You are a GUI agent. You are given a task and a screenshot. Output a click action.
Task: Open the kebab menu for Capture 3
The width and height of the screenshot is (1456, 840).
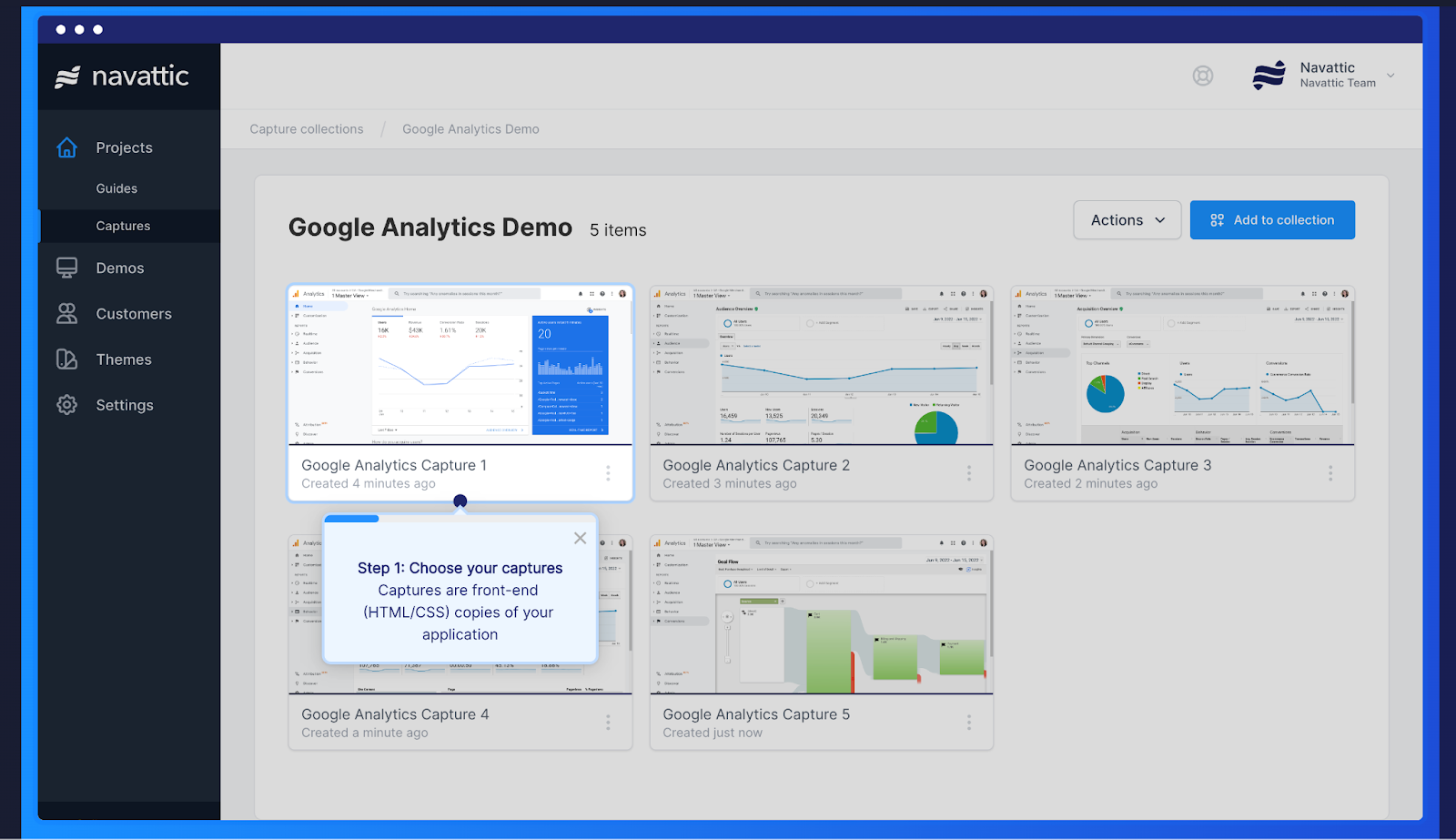[x=1330, y=473]
